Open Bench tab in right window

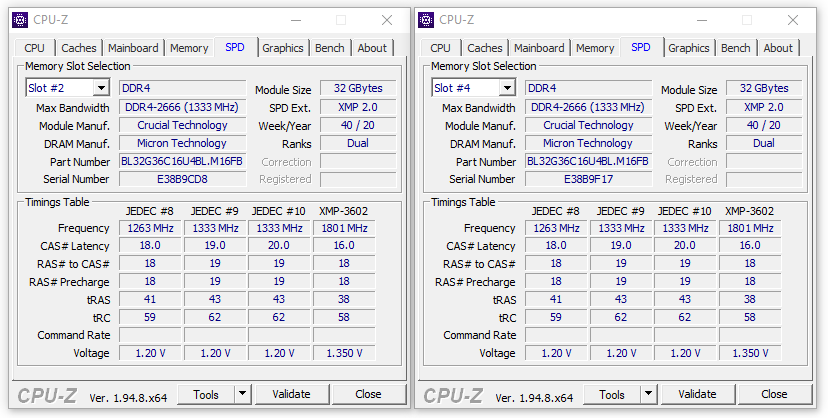[736, 48]
